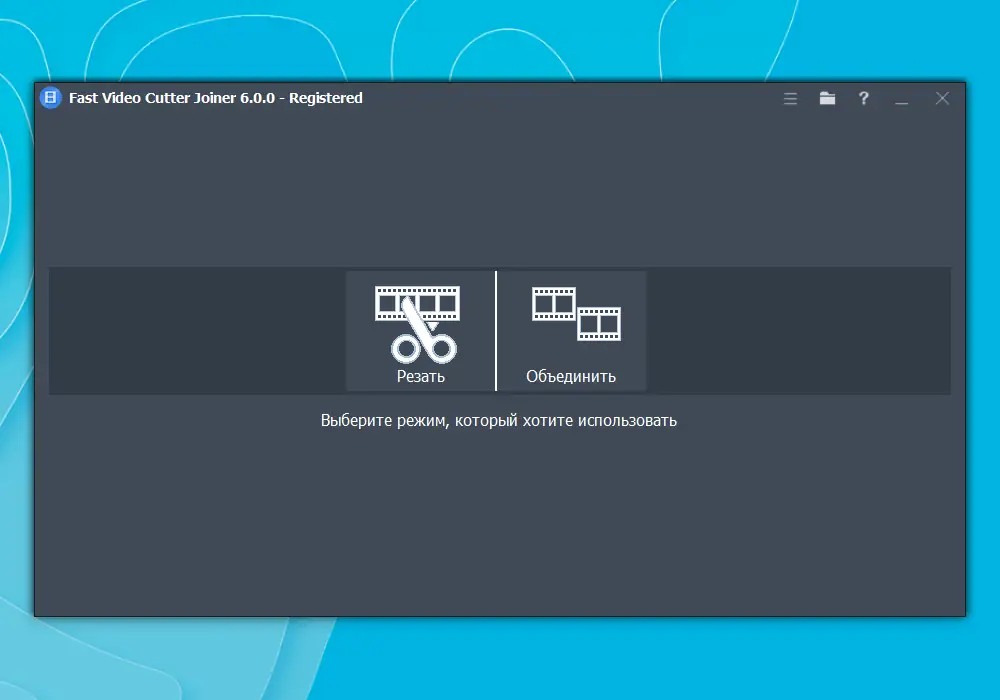Click the 'Fast Video Cutter Joiner 6.0.0 - Registered' title

pyautogui.click(x=216, y=98)
